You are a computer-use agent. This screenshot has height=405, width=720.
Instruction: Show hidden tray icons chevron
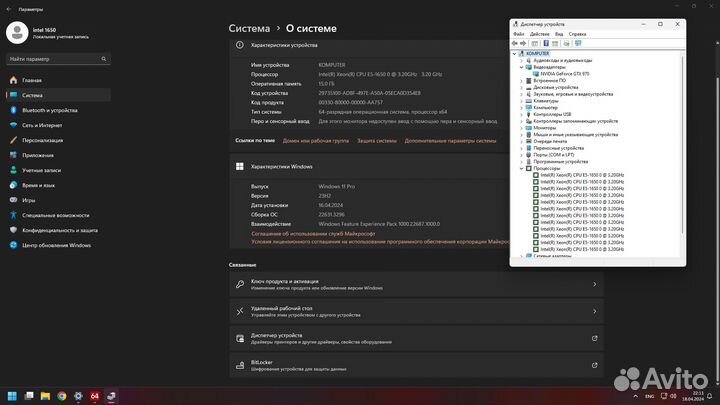636,396
